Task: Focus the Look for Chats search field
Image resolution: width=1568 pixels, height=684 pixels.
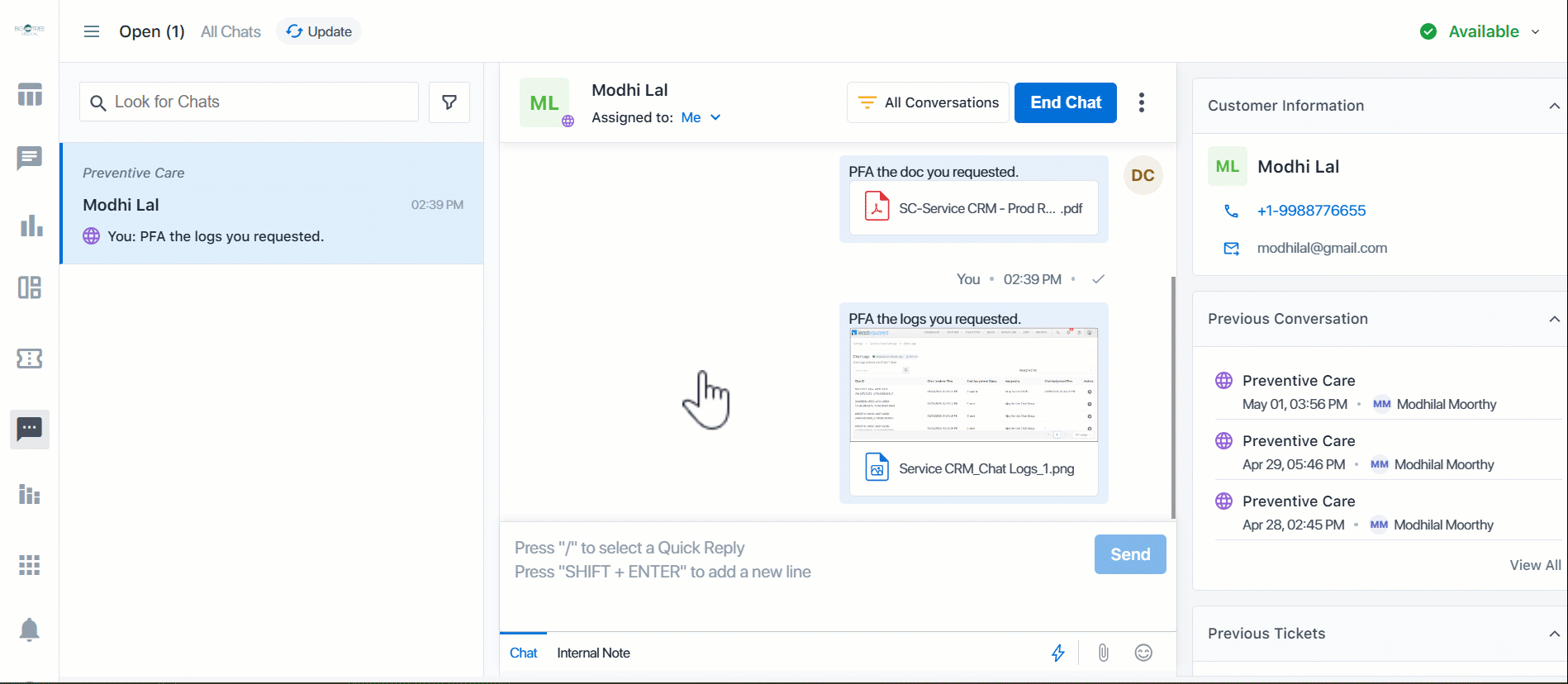Action: point(249,102)
